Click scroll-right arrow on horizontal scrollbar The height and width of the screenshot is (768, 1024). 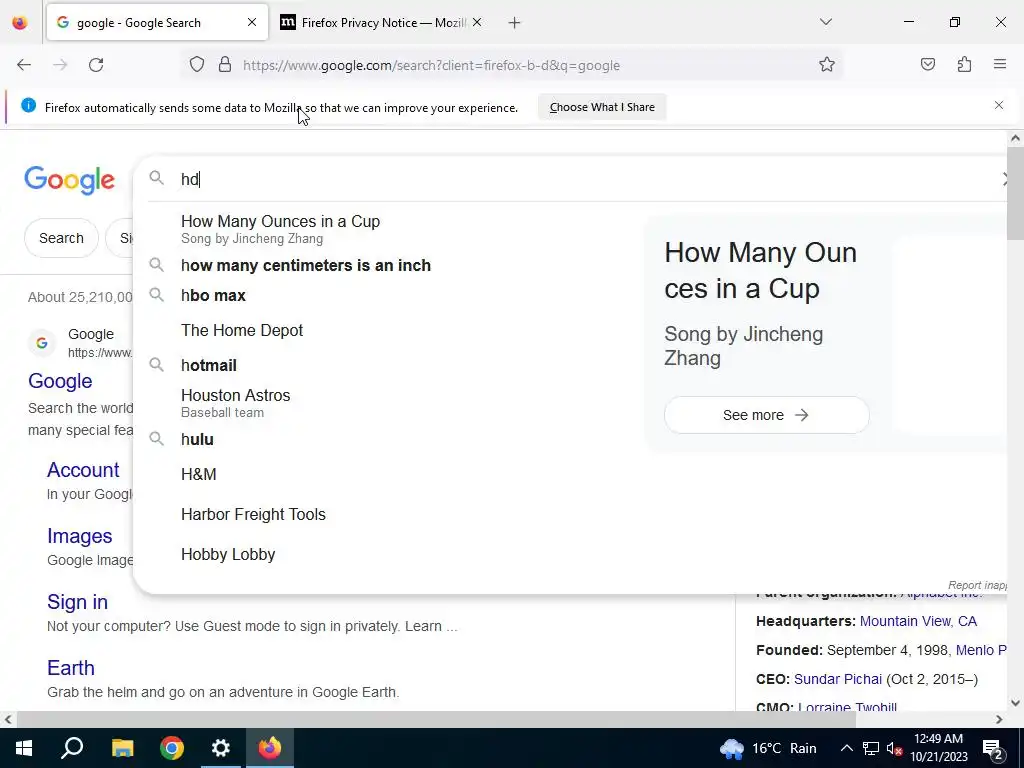tap(999, 719)
